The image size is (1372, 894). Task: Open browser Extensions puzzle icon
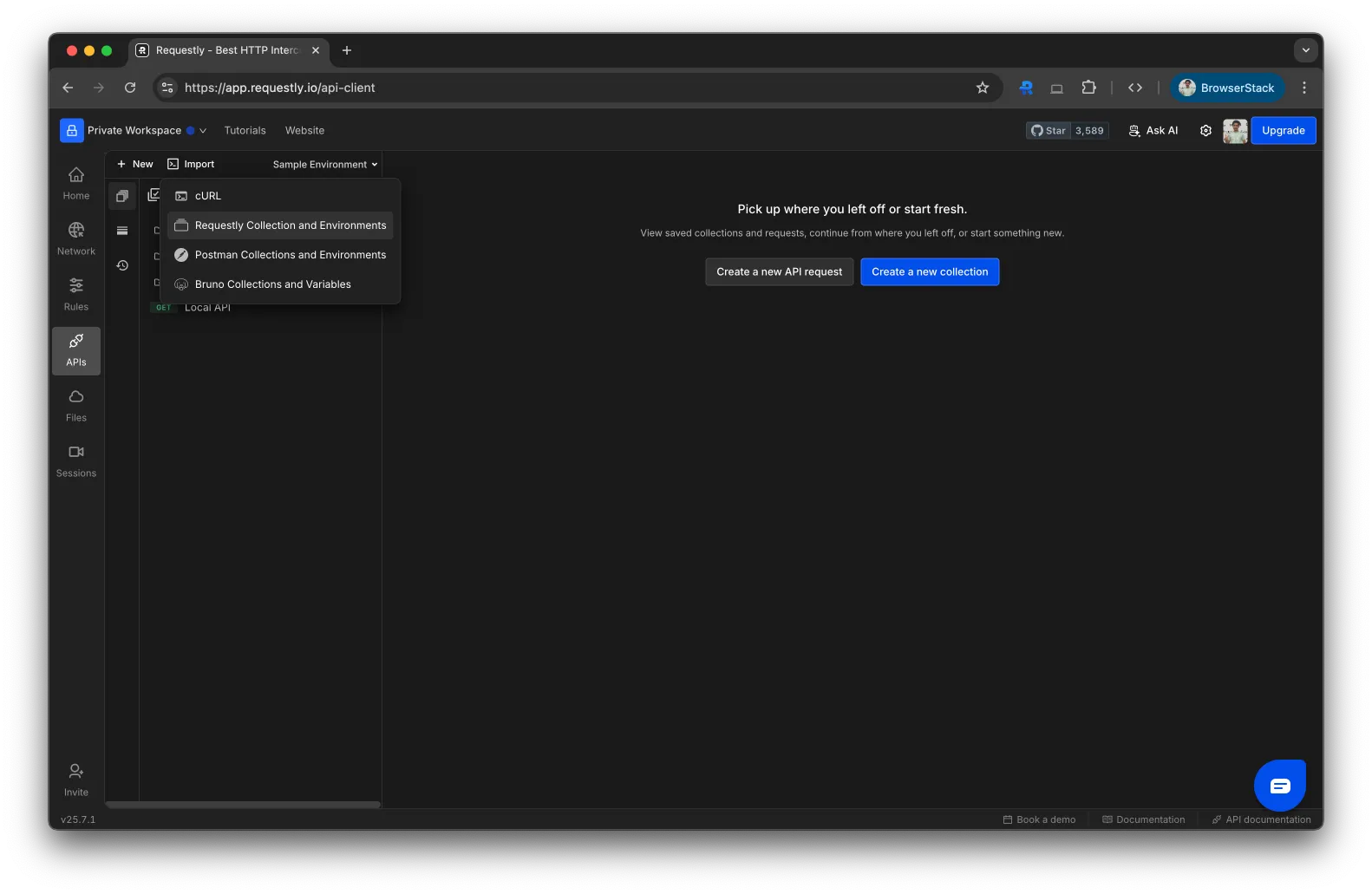[x=1088, y=88]
